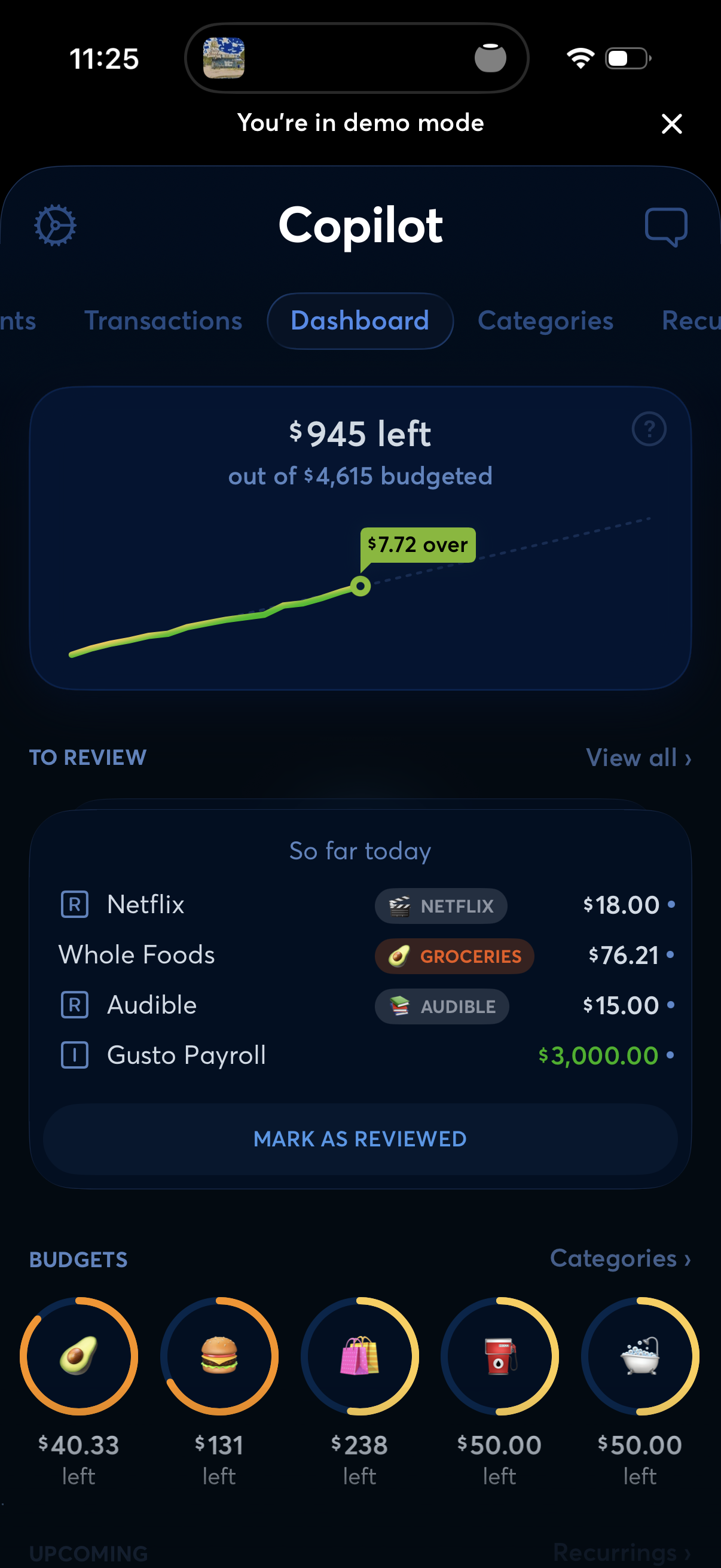The image size is (721, 1568).
Task: Tap the Netflix category tag
Action: 441,906
